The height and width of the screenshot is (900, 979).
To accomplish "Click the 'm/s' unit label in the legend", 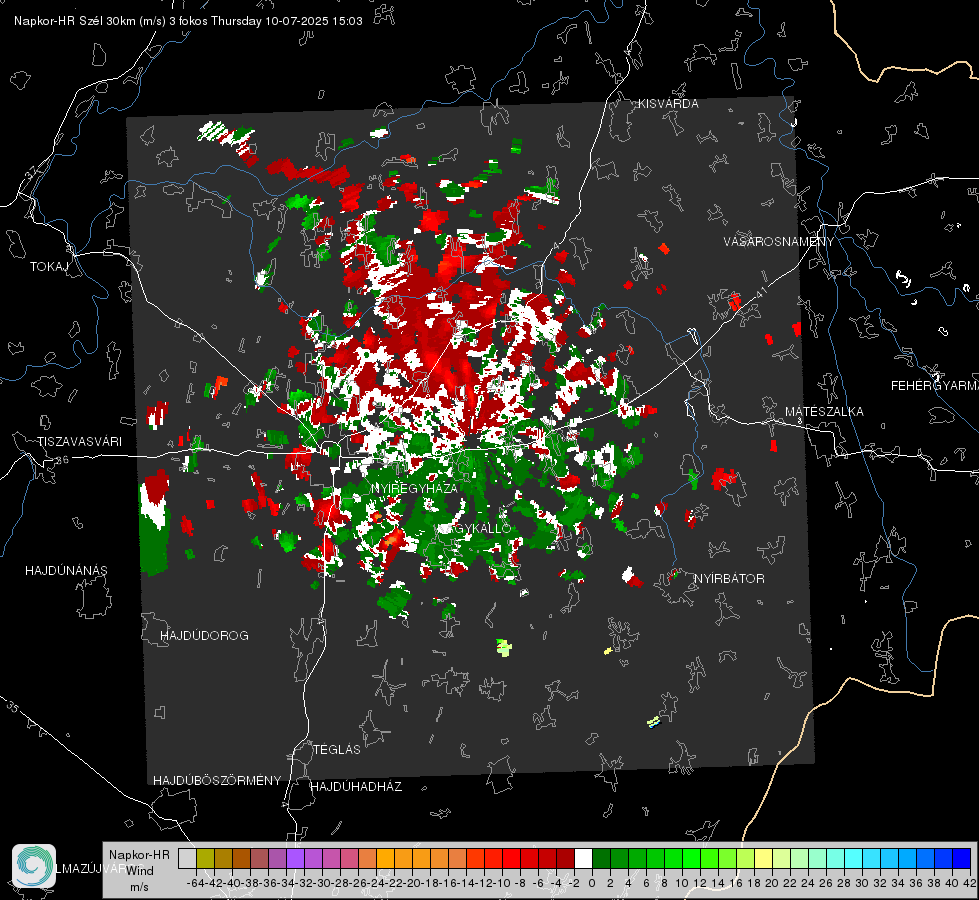I will coord(139,887).
